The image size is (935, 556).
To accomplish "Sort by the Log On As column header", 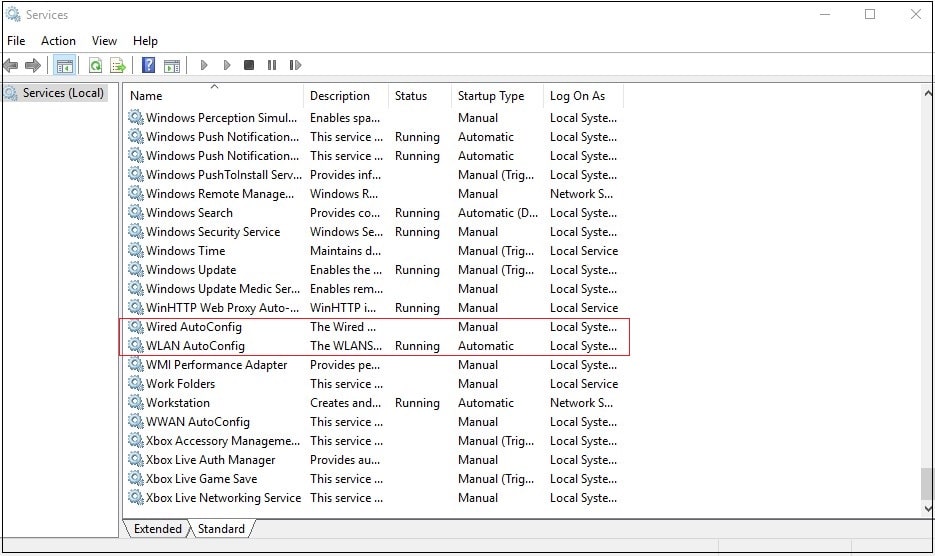I will pos(583,95).
